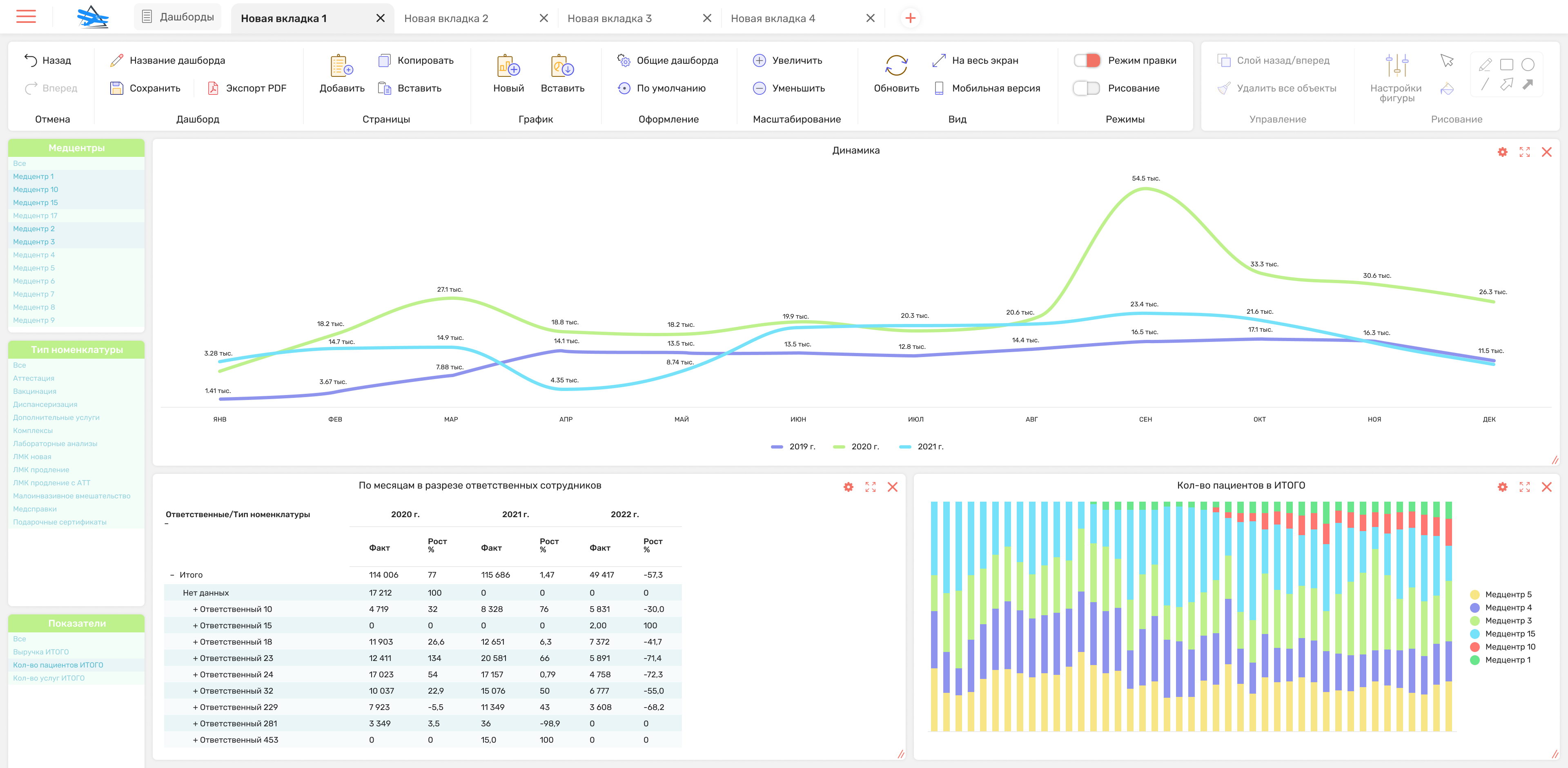This screenshot has height=768, width=1568.
Task: Open settings gear of Динамика chart
Action: (1502, 152)
